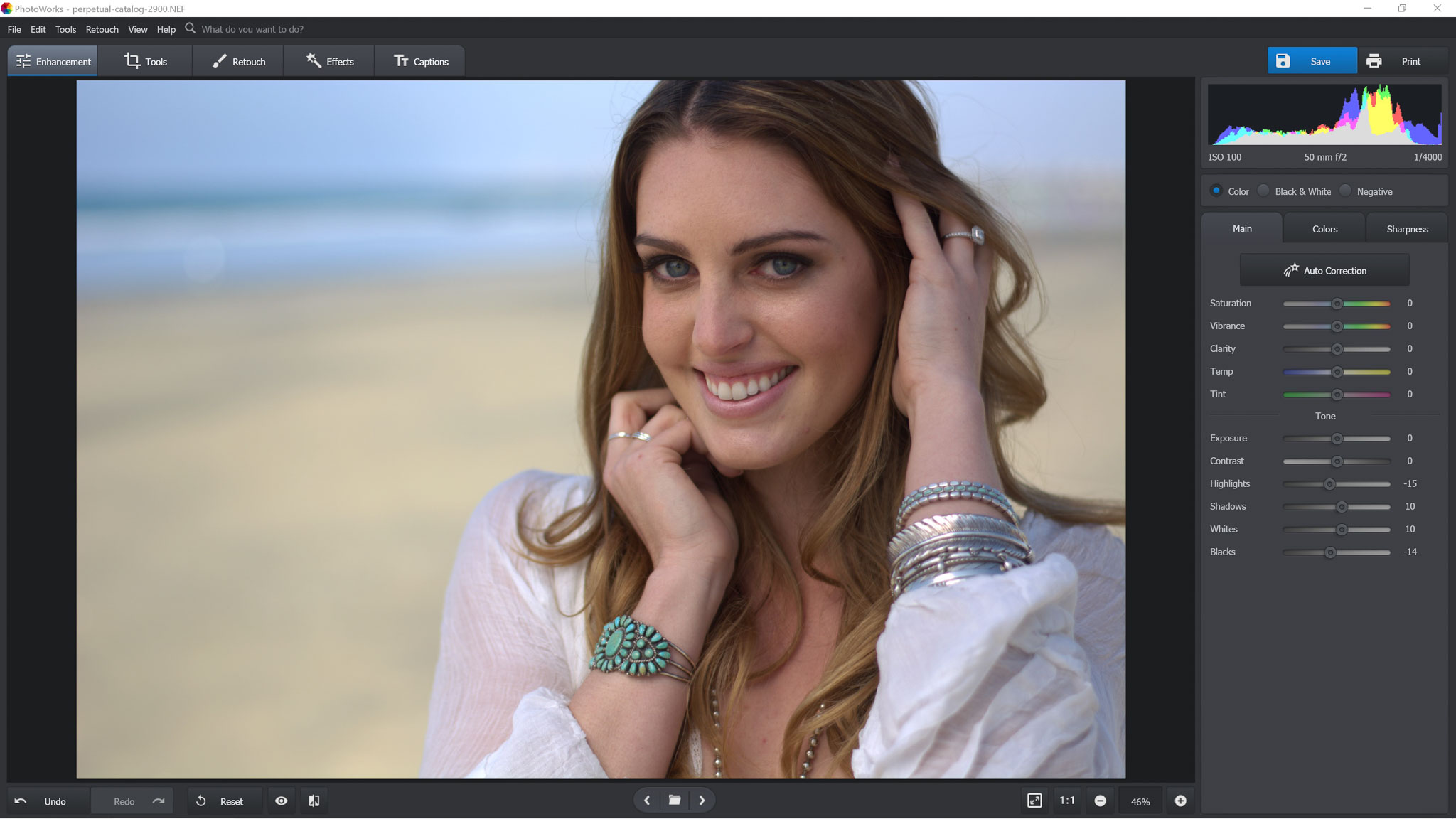Show the original image with the eye icon
1456x819 pixels.
(x=282, y=801)
